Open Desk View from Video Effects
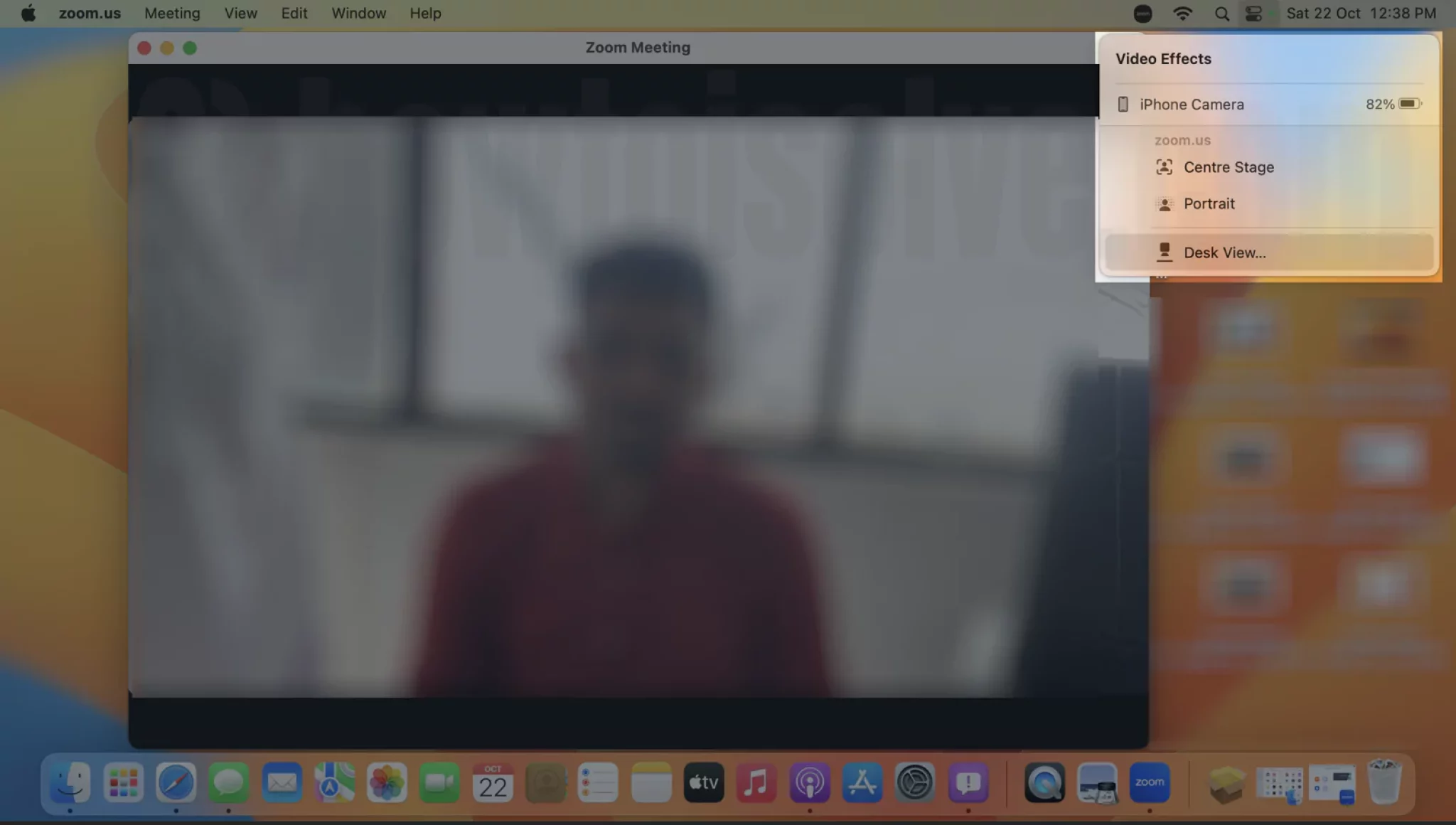 (x=1269, y=252)
